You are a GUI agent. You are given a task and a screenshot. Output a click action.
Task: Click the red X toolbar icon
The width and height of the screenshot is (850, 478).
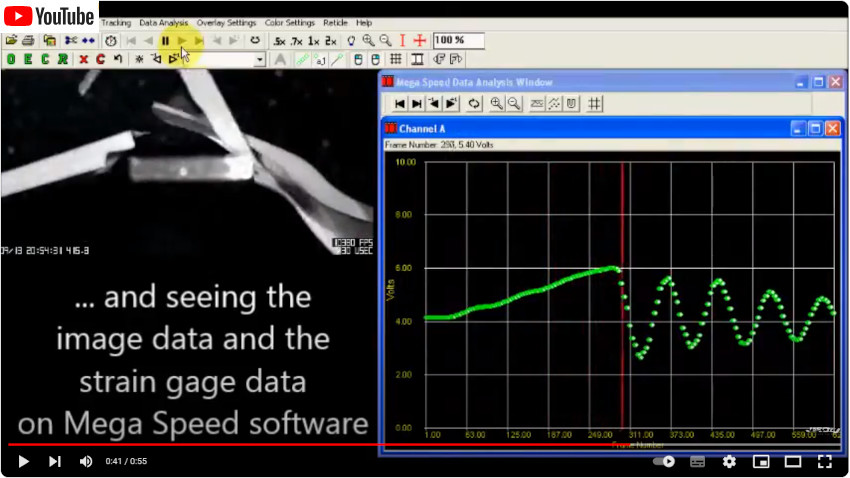pos(83,59)
